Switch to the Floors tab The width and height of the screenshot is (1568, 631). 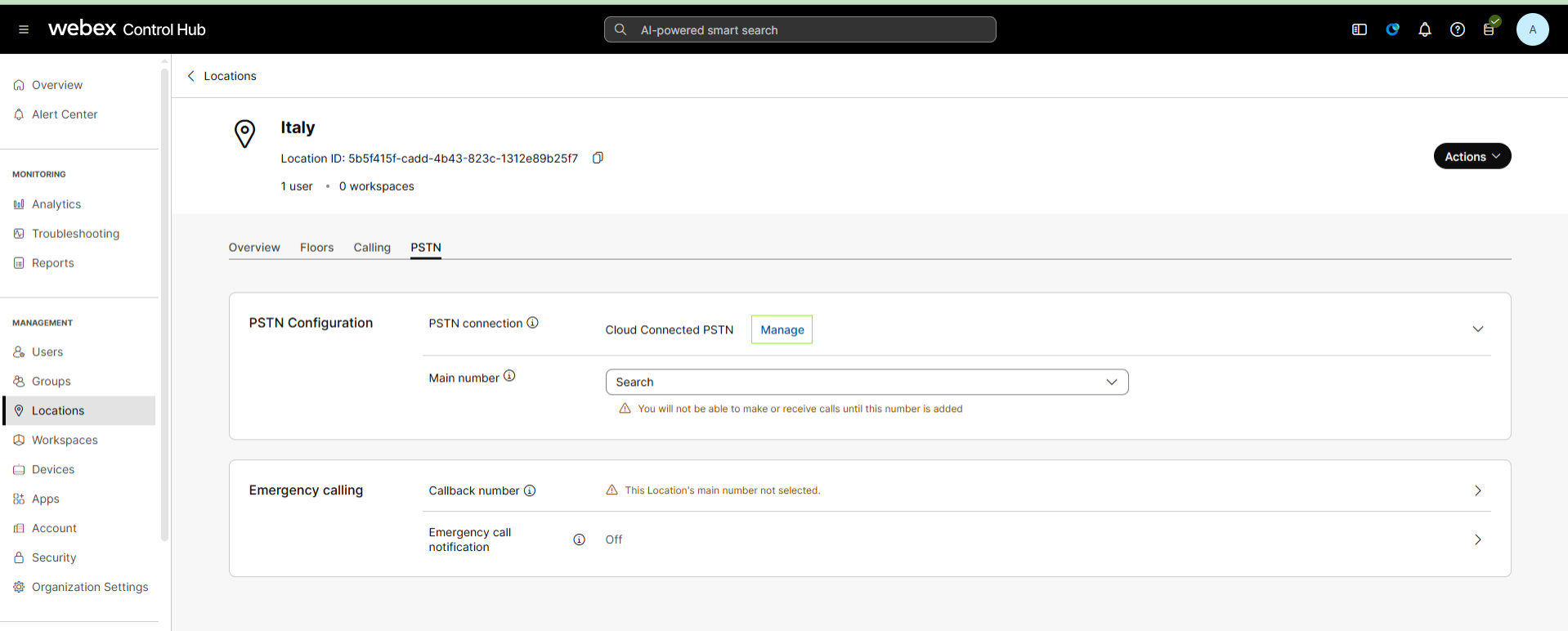(x=316, y=248)
